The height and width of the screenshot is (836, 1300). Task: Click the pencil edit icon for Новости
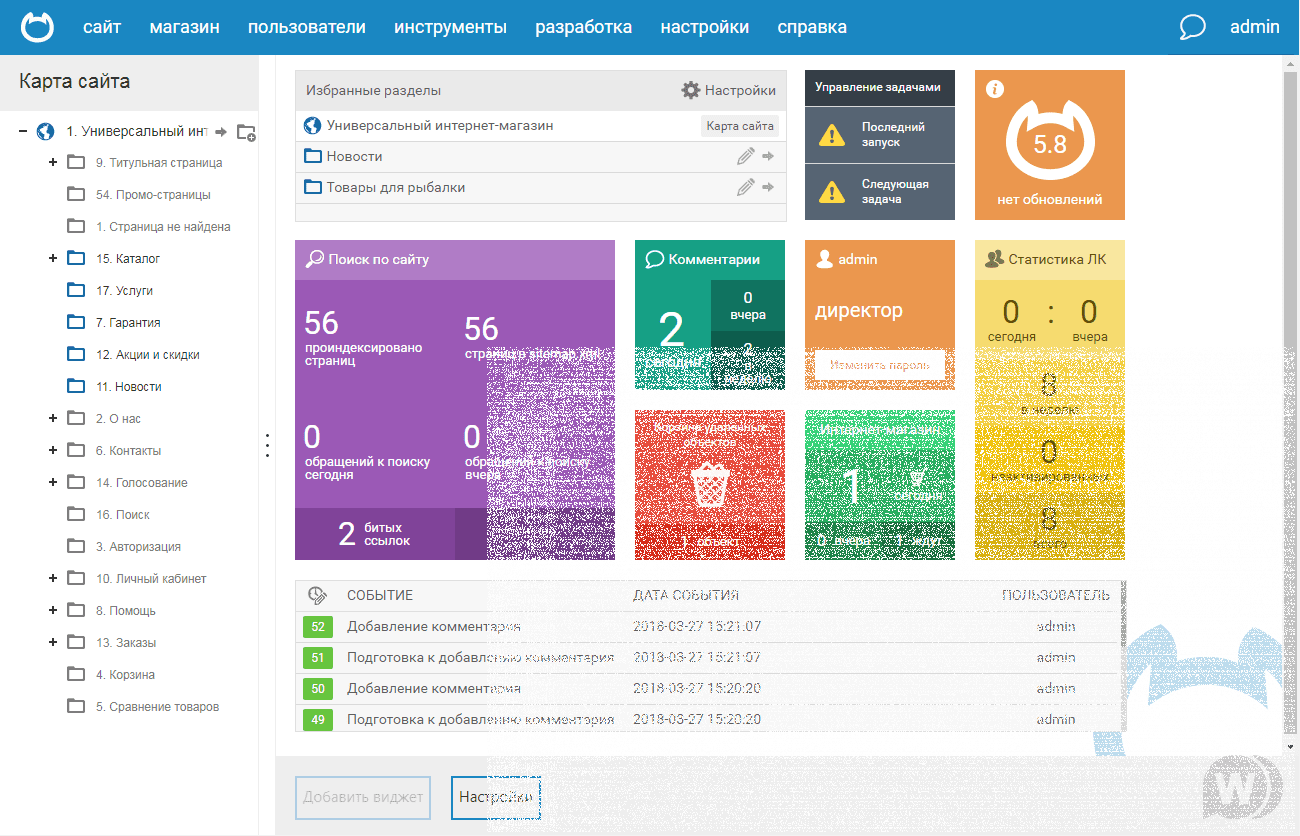tap(745, 157)
